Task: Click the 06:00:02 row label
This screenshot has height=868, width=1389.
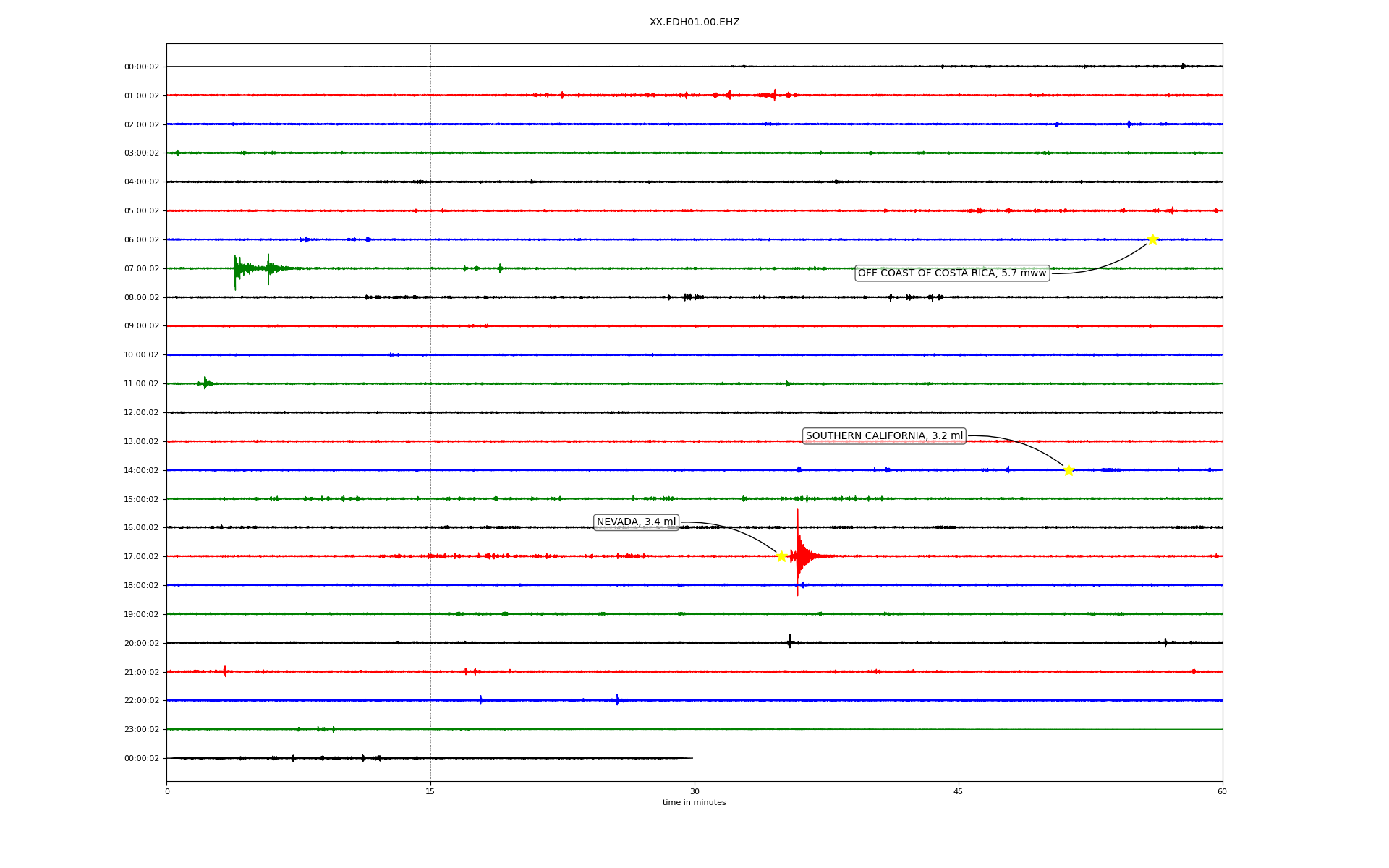Action: pos(142,239)
